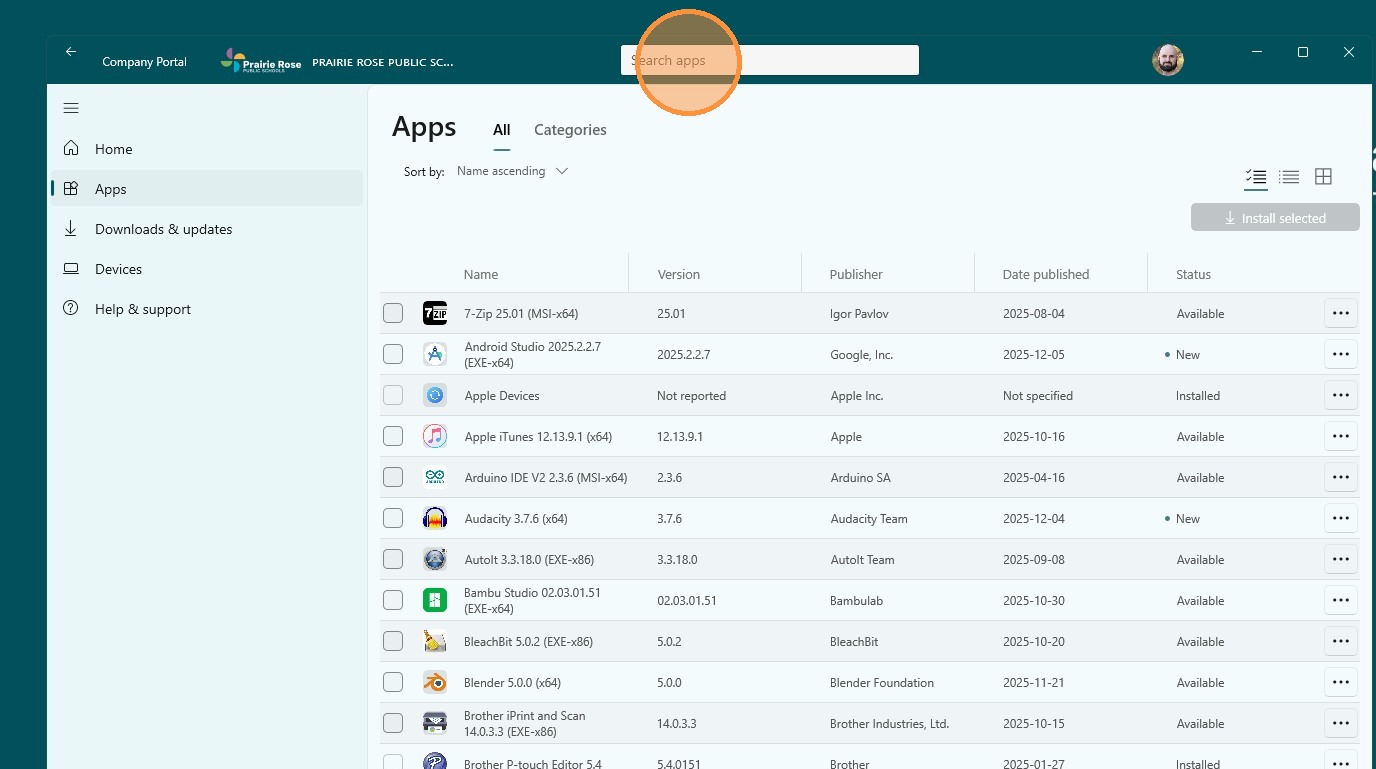This screenshot has width=1376, height=769.
Task: Click the Search apps field
Action: coord(769,61)
